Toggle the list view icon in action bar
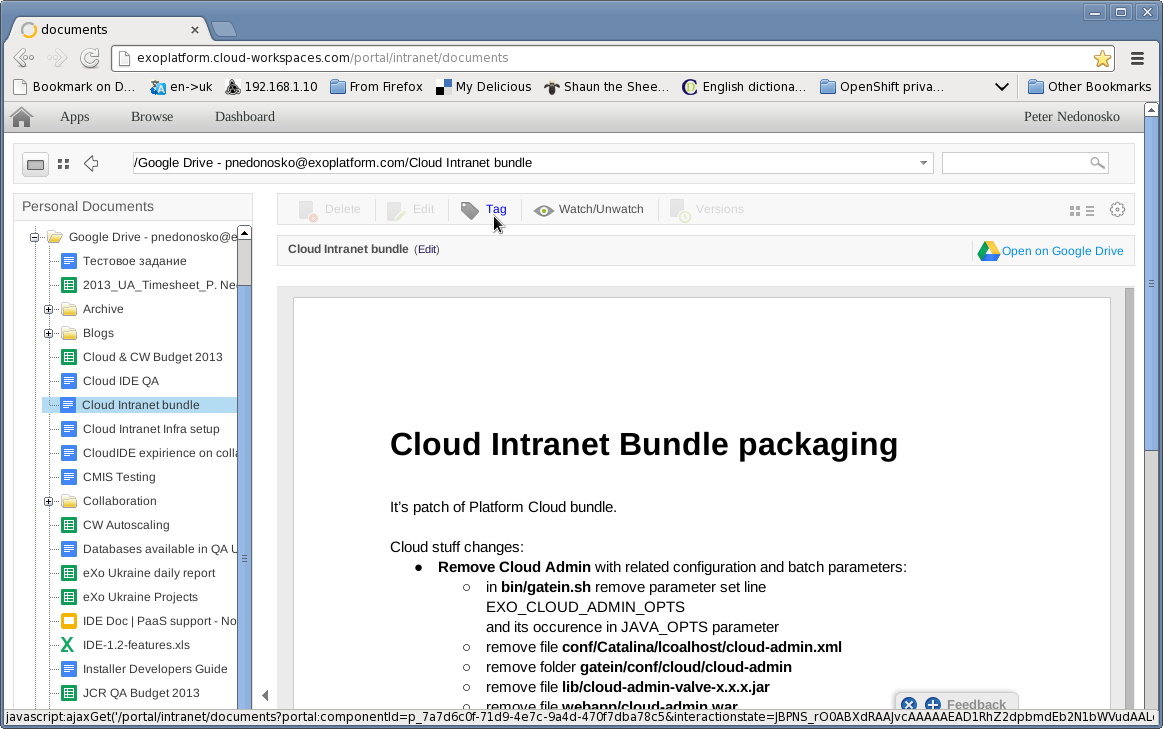1163x729 pixels. point(1090,211)
